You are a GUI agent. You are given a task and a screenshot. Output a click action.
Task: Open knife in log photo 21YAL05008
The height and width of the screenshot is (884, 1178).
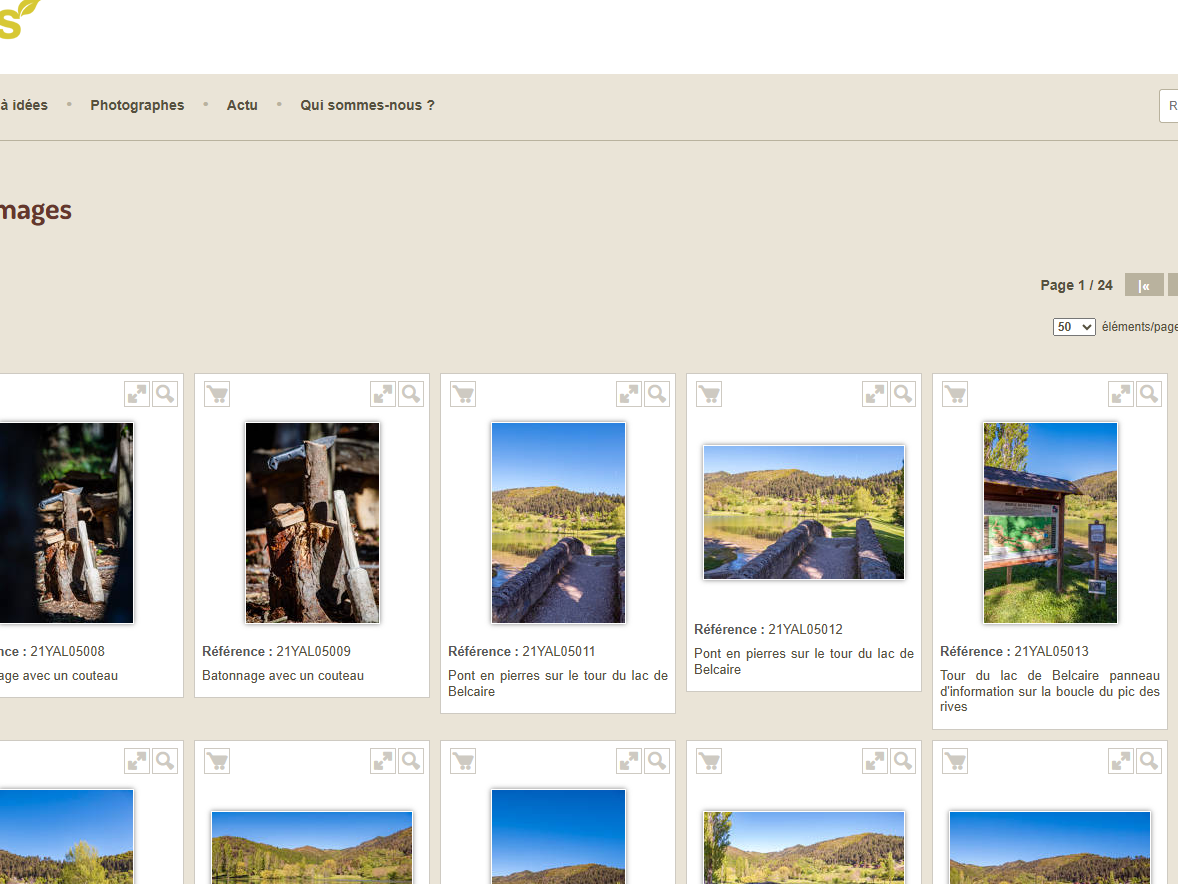click(x=66, y=523)
